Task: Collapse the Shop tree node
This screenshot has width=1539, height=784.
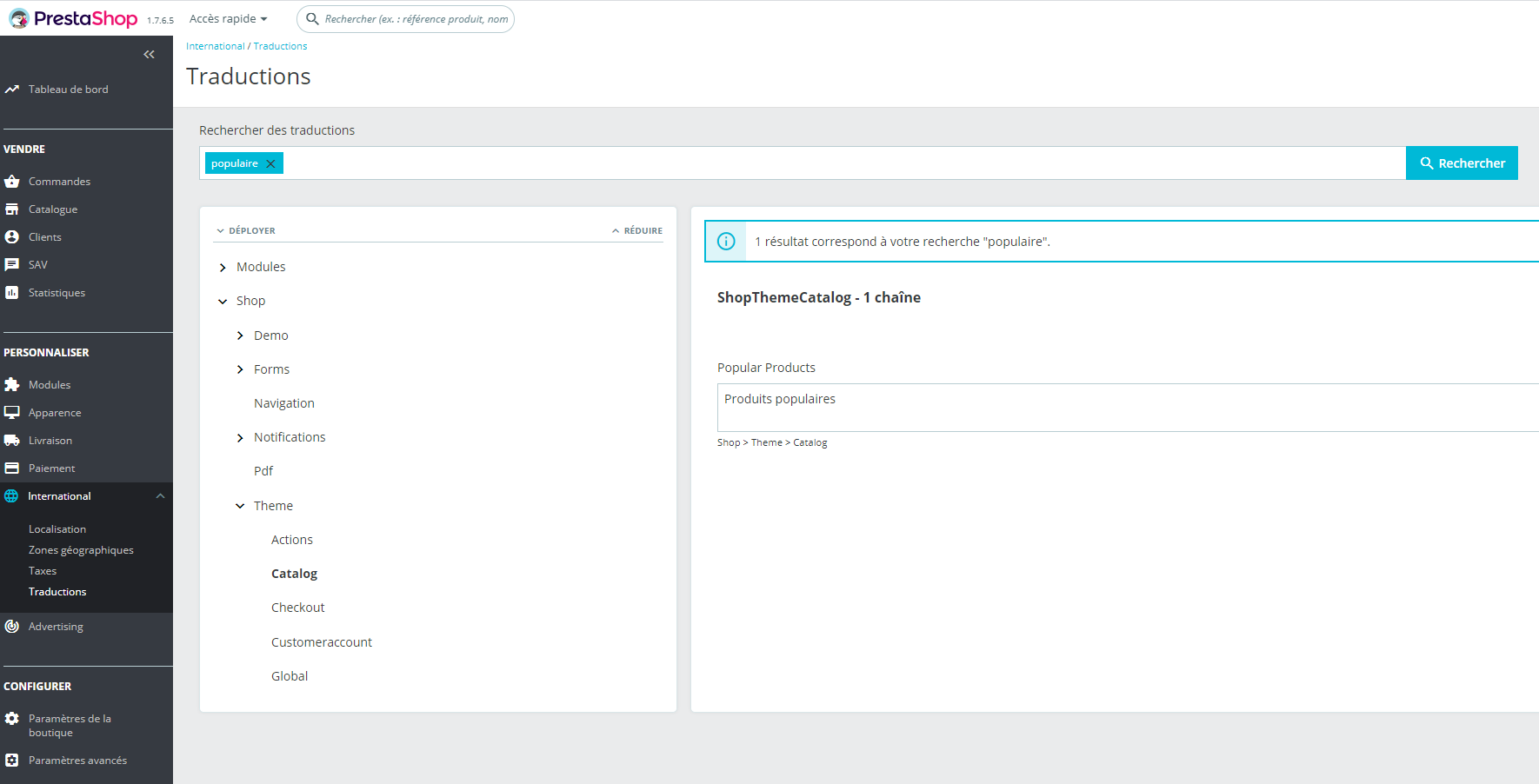Action: coord(223,302)
